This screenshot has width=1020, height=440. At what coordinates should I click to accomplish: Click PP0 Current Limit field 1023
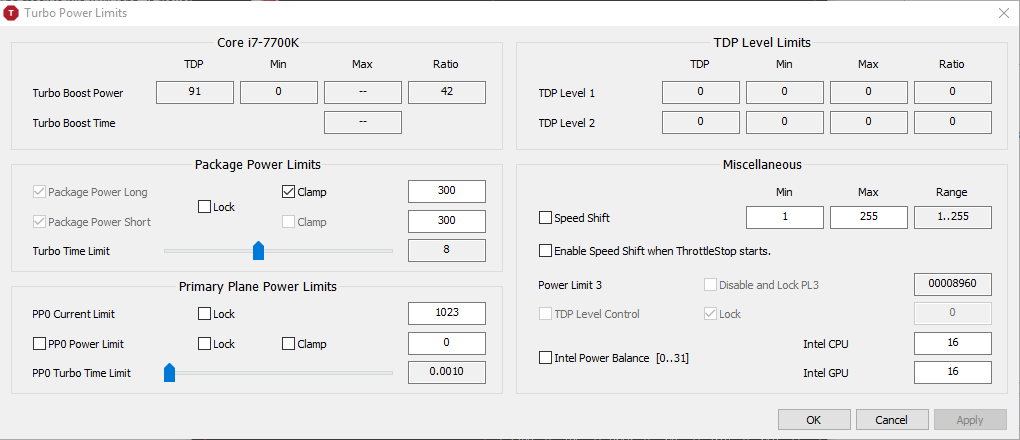pyautogui.click(x=447, y=313)
